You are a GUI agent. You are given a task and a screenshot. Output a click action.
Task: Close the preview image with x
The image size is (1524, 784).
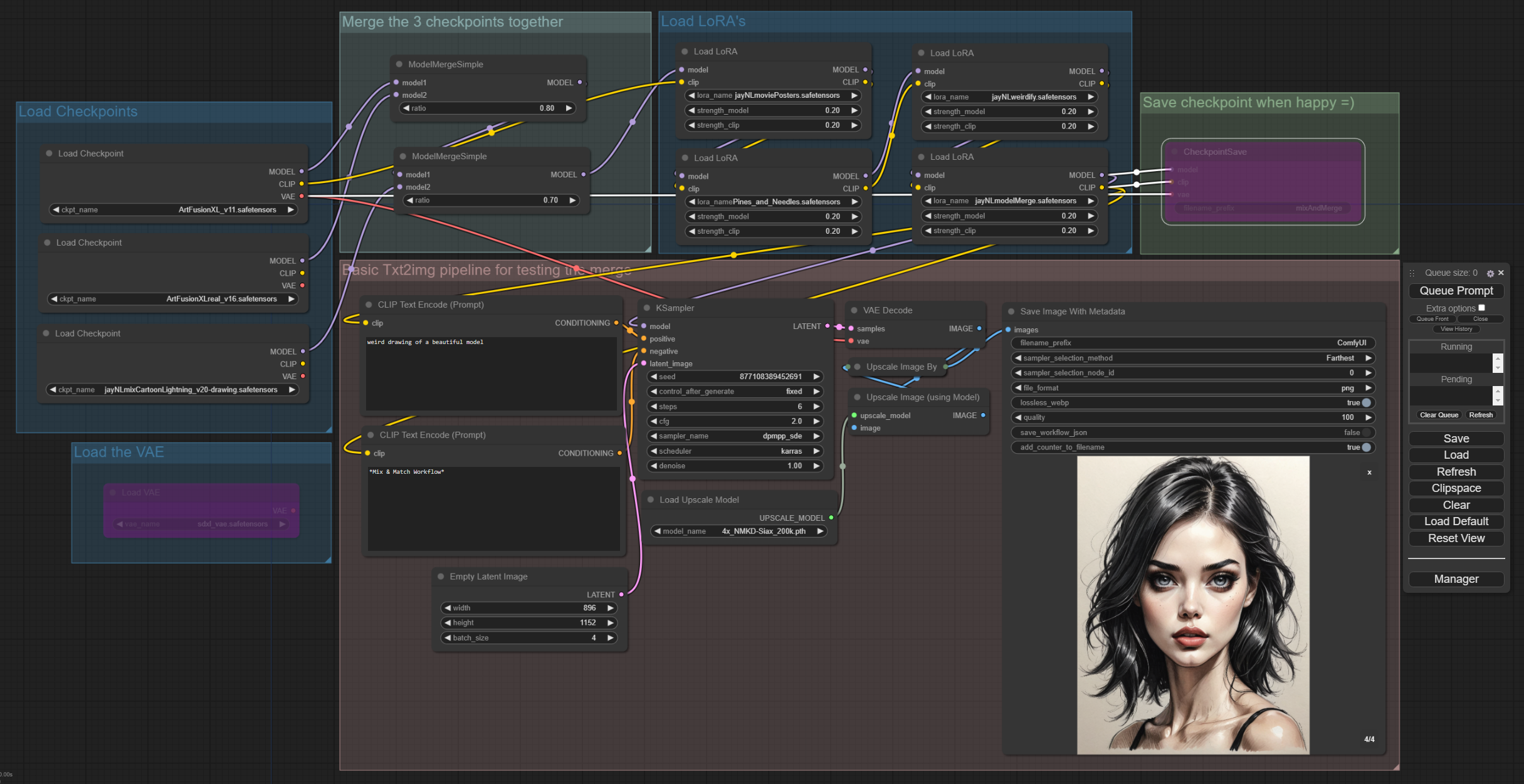pos(1369,473)
